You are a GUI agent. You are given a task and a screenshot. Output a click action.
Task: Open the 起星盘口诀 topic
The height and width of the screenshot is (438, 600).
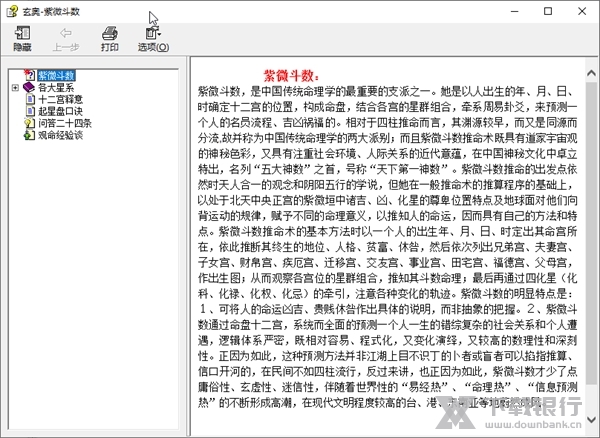(60, 111)
